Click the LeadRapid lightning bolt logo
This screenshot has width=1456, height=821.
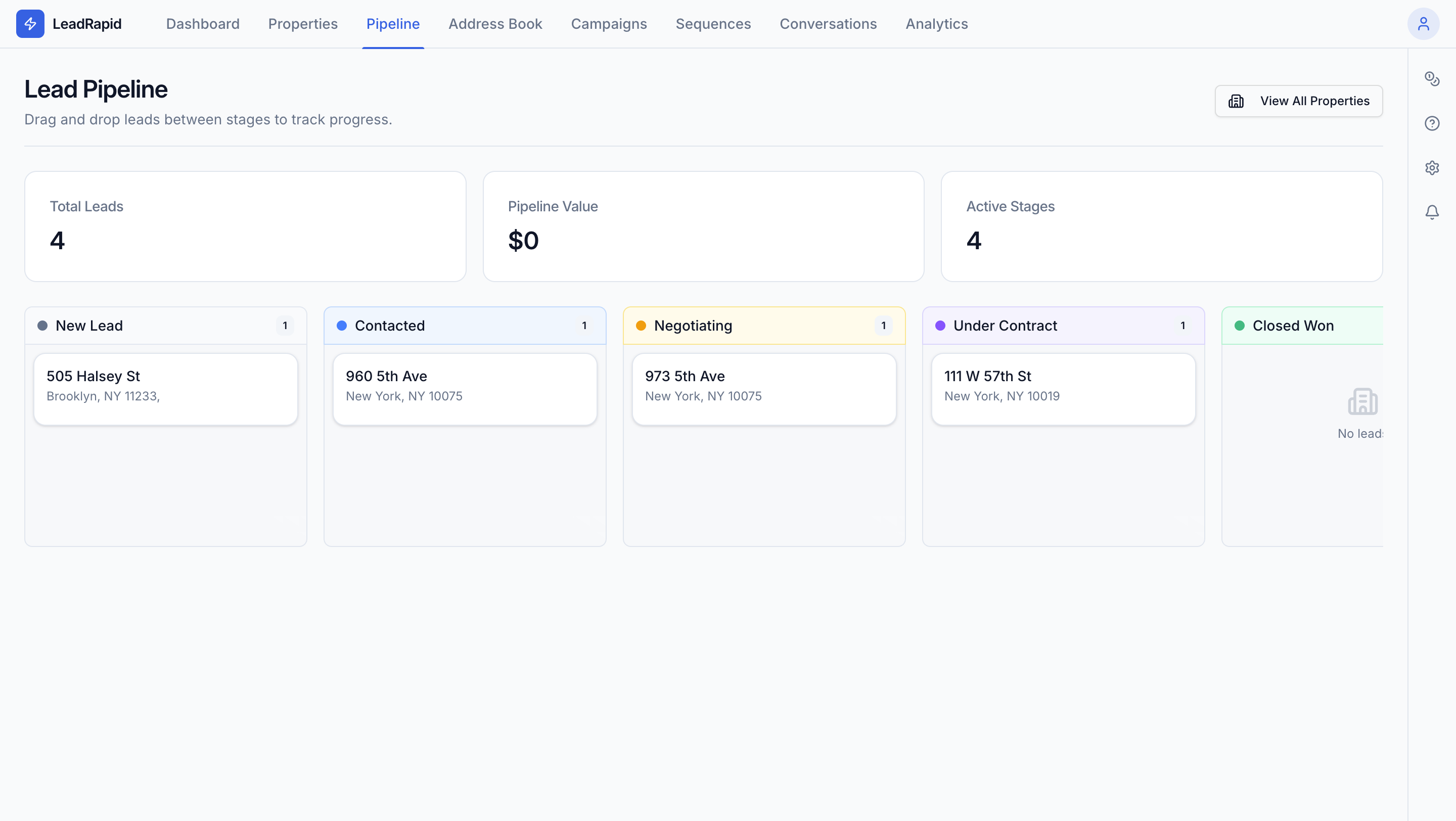(30, 24)
